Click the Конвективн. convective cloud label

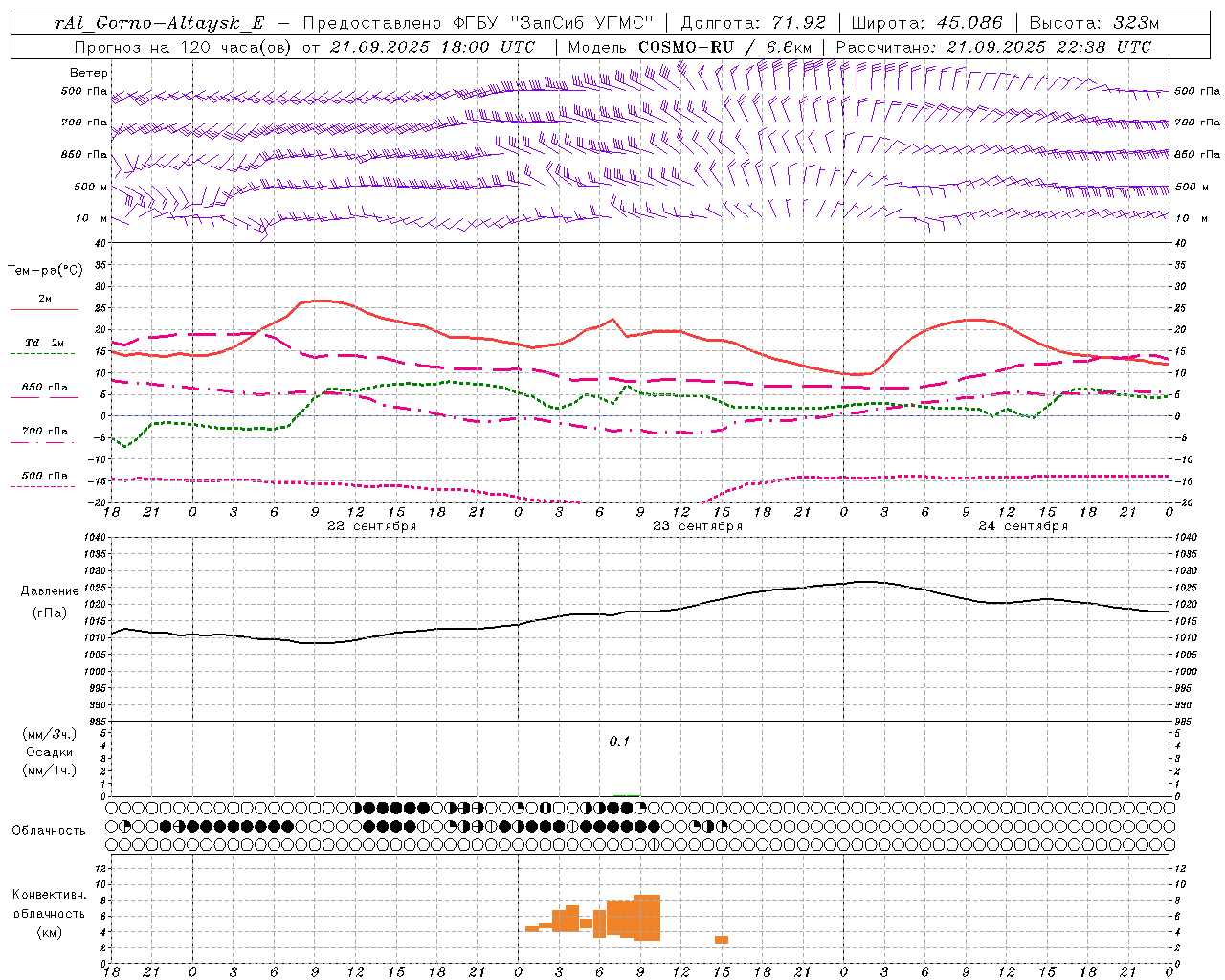[x=50, y=895]
